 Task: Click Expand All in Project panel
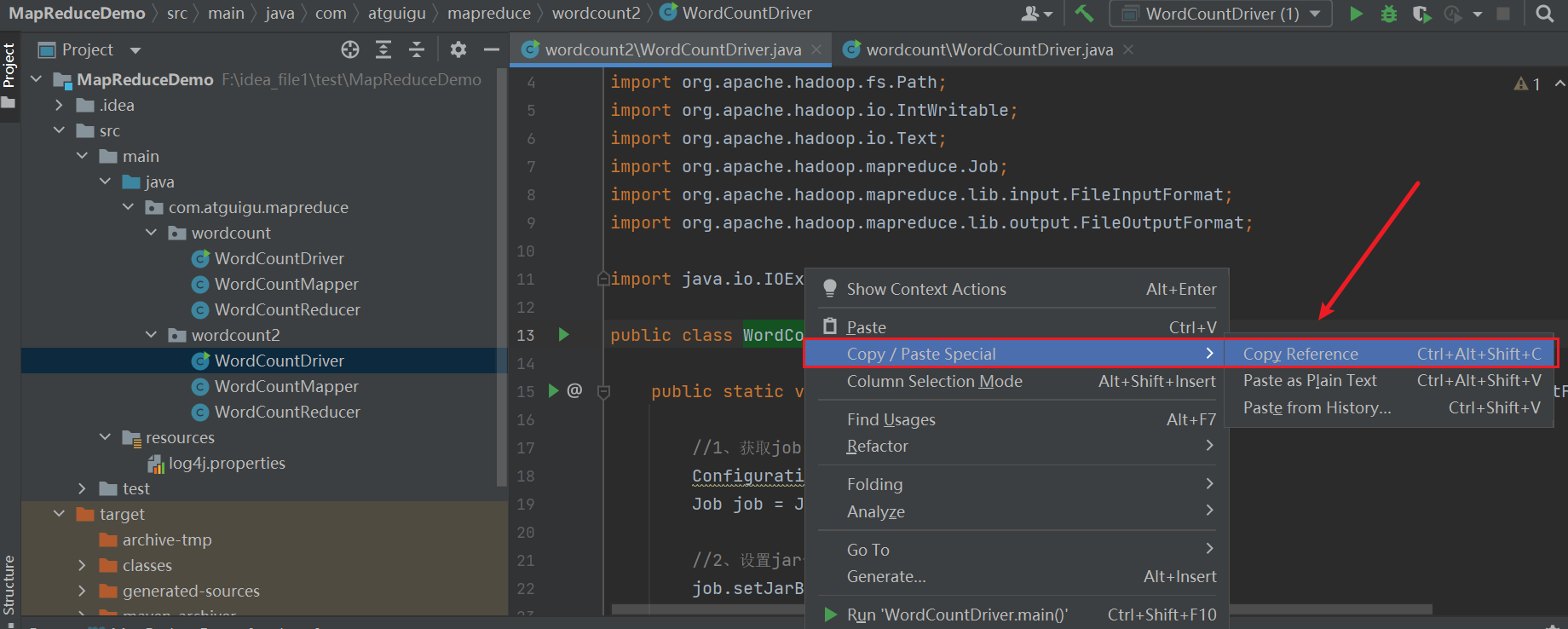coord(383,49)
